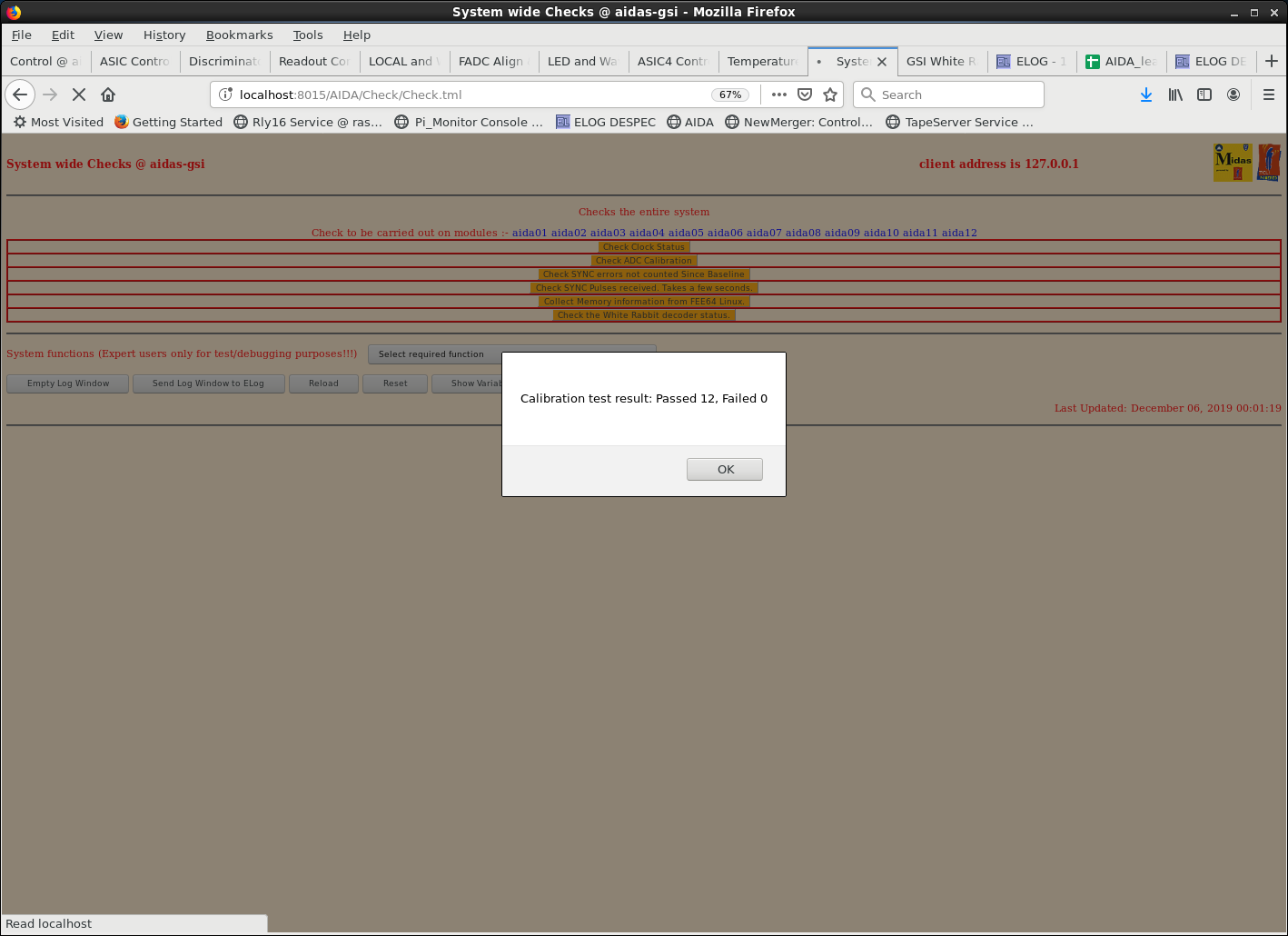Open the Edit menu
This screenshot has width=1288, height=936.
[63, 35]
